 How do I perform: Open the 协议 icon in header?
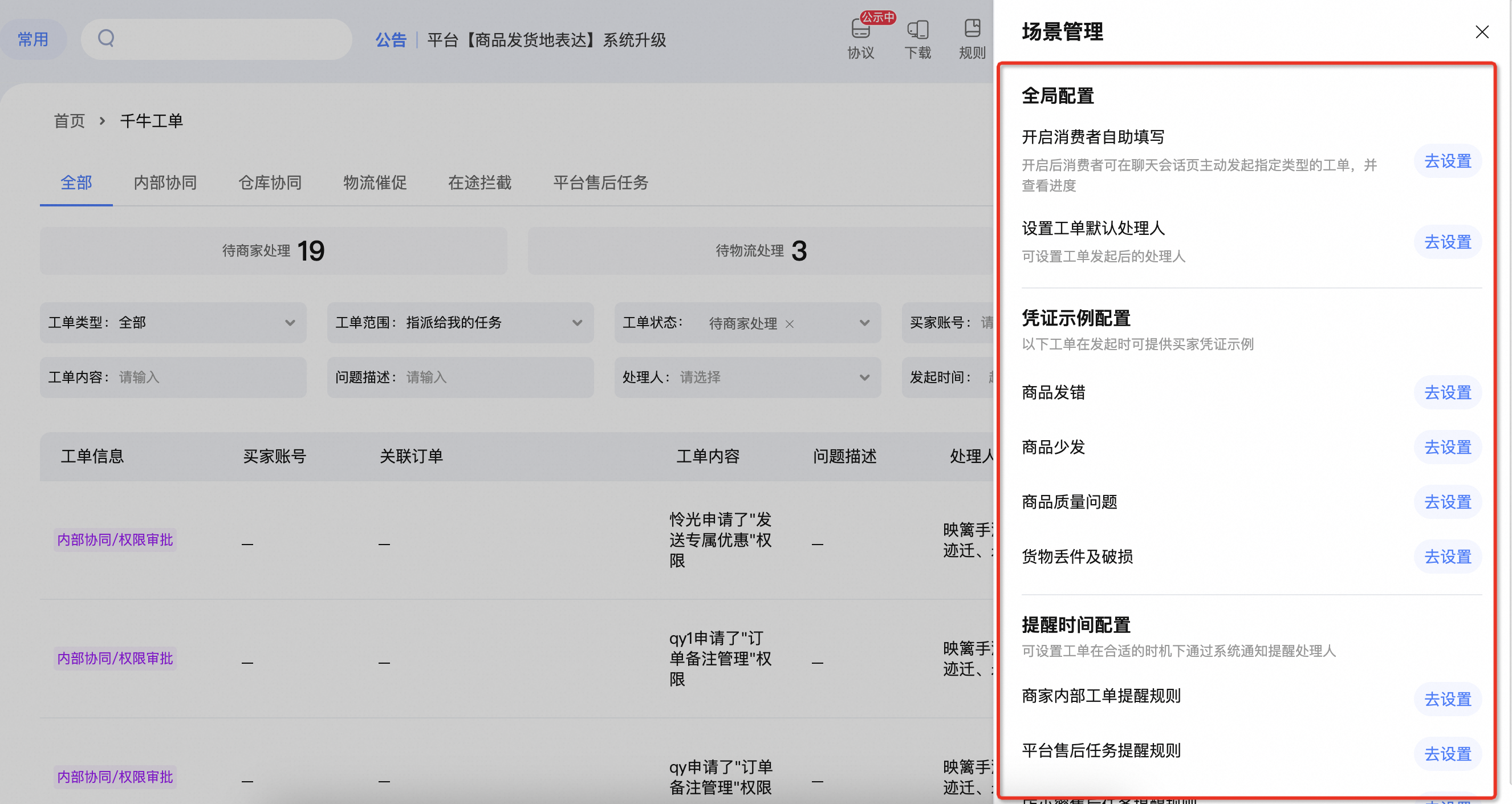(x=860, y=39)
